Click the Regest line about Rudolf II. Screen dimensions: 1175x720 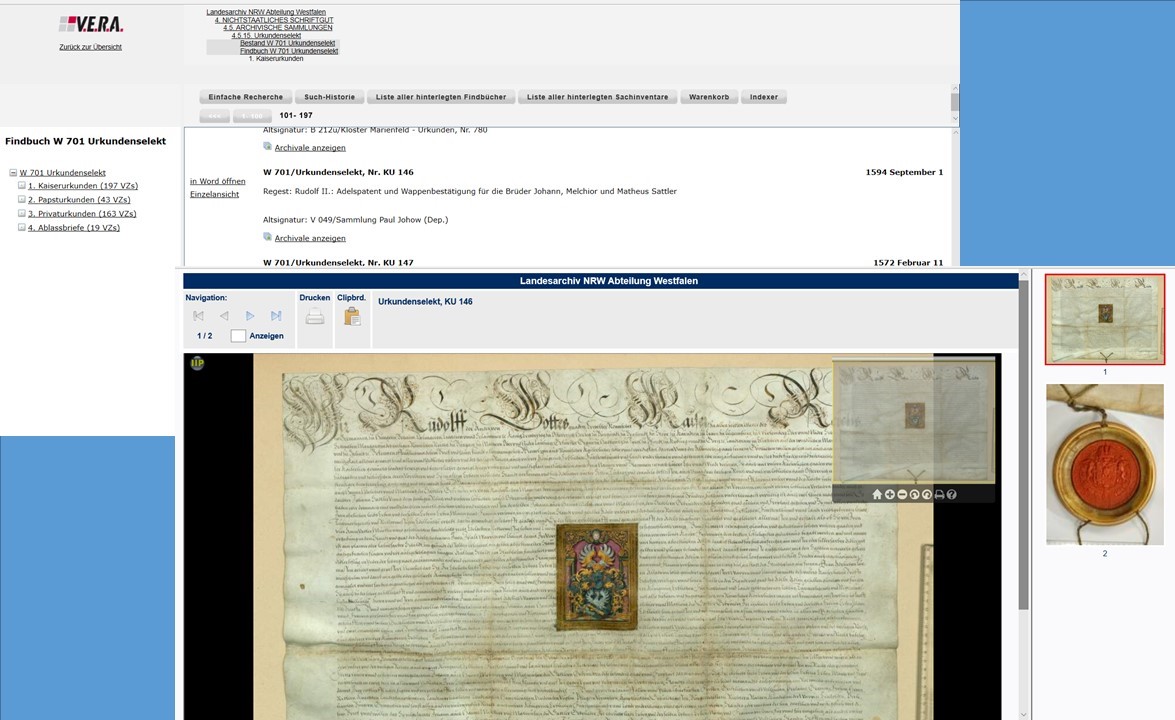[470, 192]
